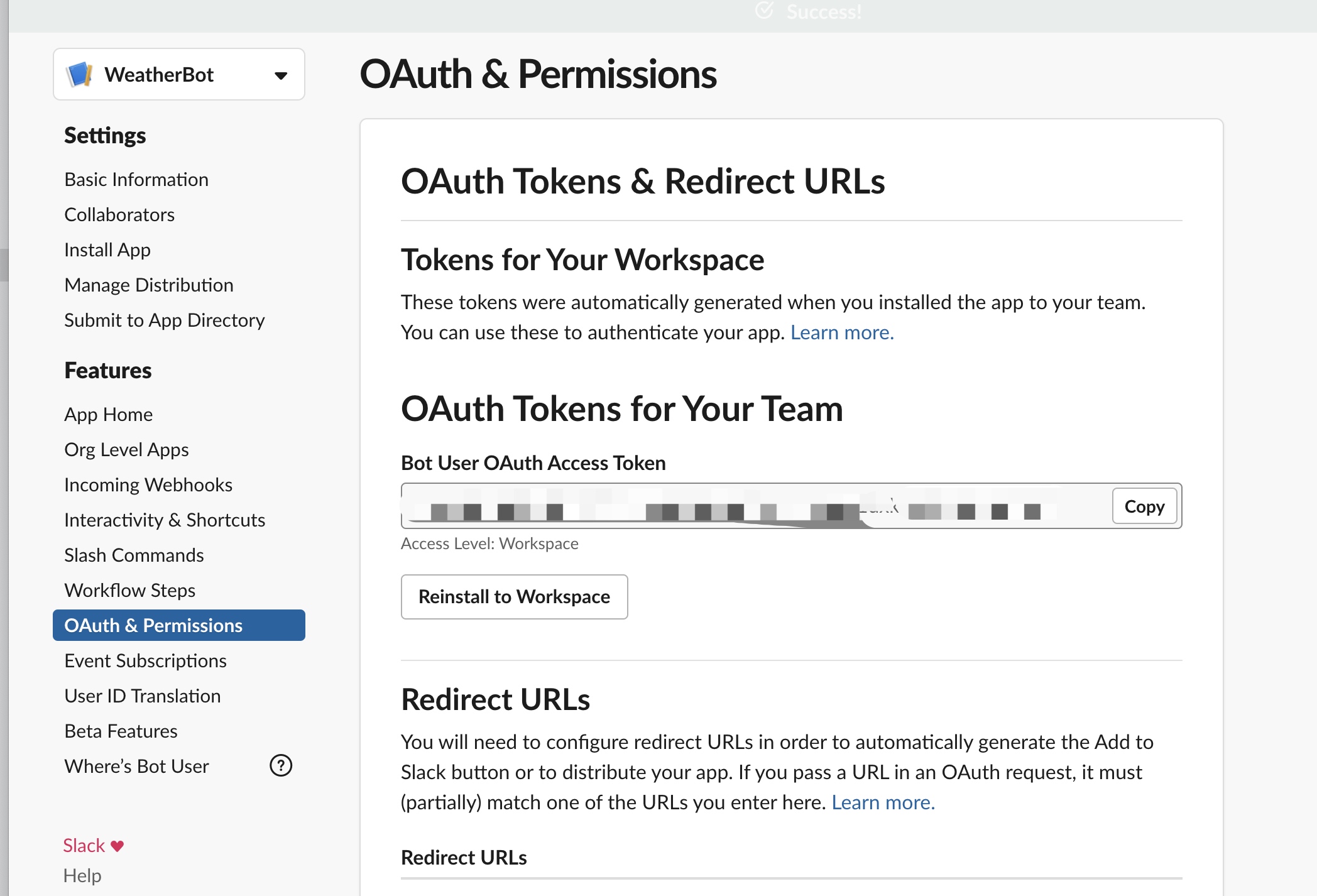Screen dimensions: 1317x896
Task: Copy the bot OAuth access token
Action: (1144, 506)
